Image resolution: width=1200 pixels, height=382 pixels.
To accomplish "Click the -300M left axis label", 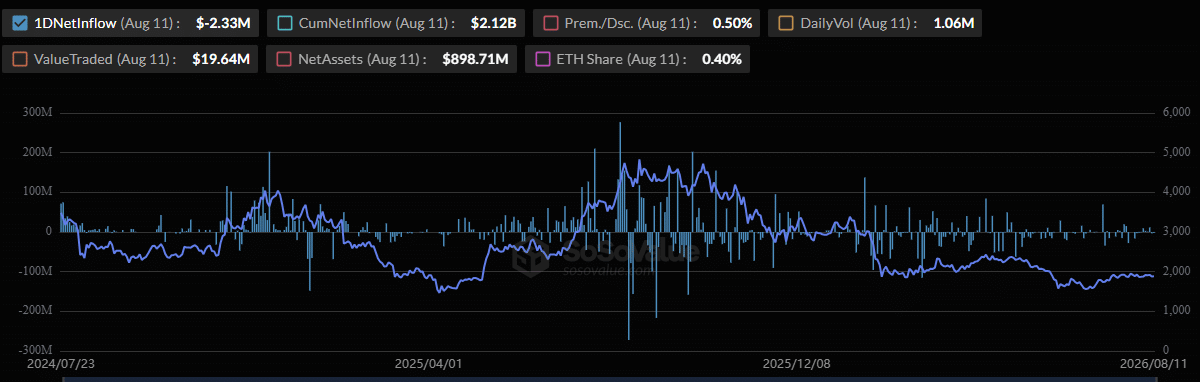I will point(34,350).
